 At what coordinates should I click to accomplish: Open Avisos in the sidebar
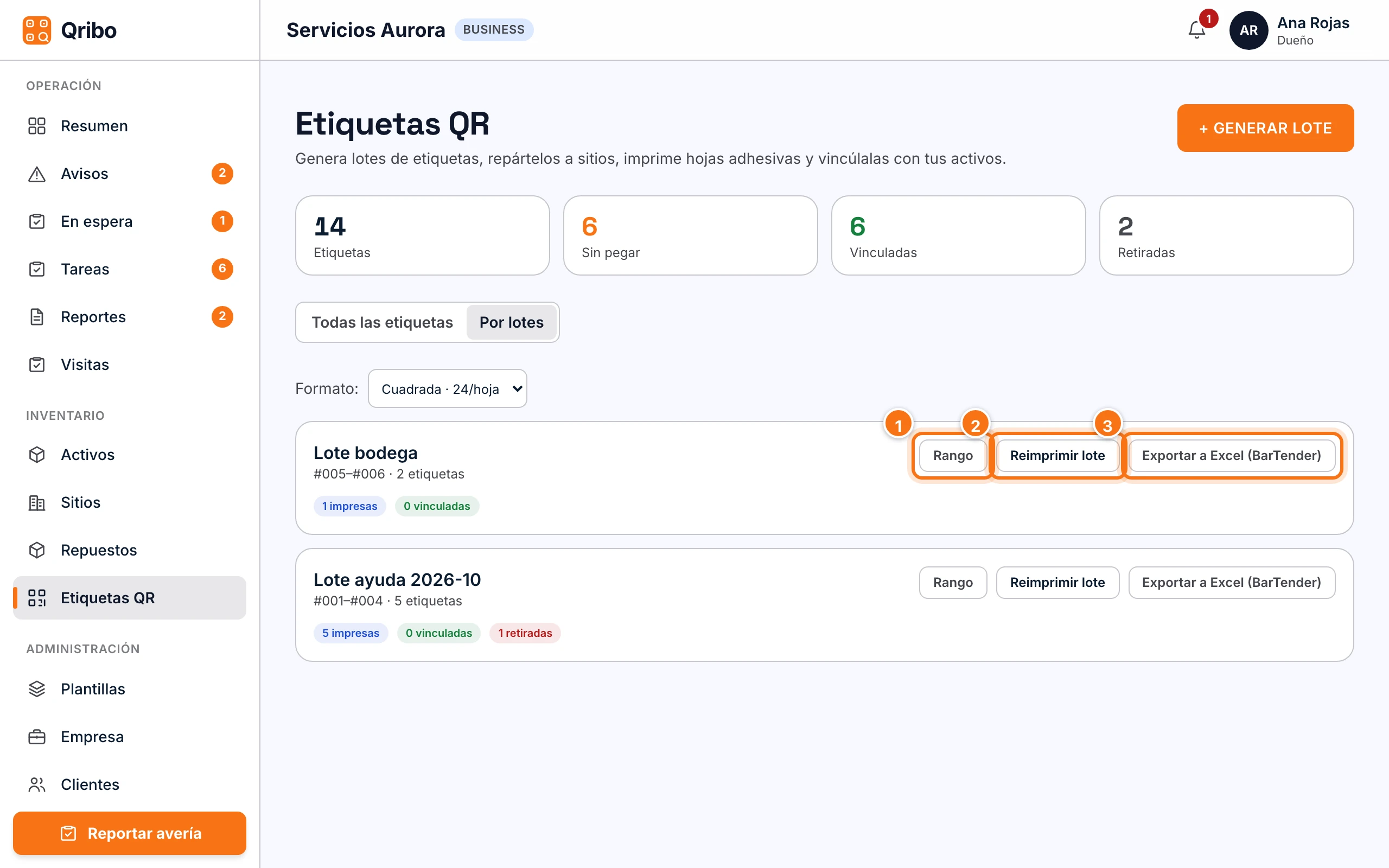[130, 174]
